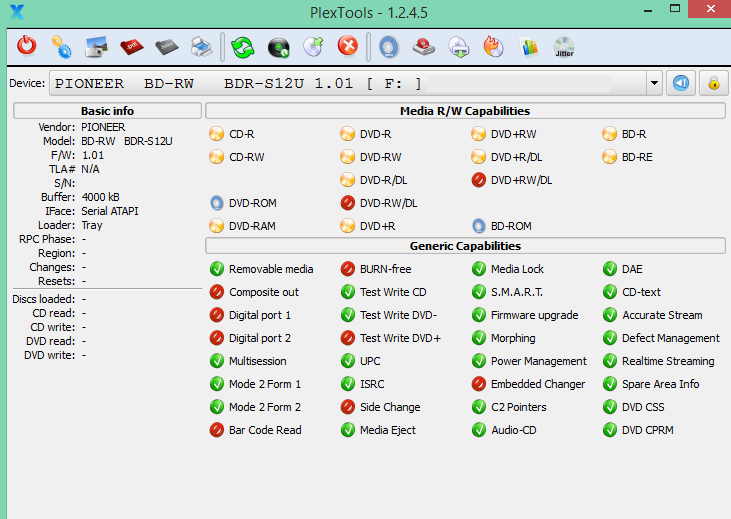Click the 'Mode 2 Form 1' label
Viewport: 731px width, 519px height.
(265, 384)
